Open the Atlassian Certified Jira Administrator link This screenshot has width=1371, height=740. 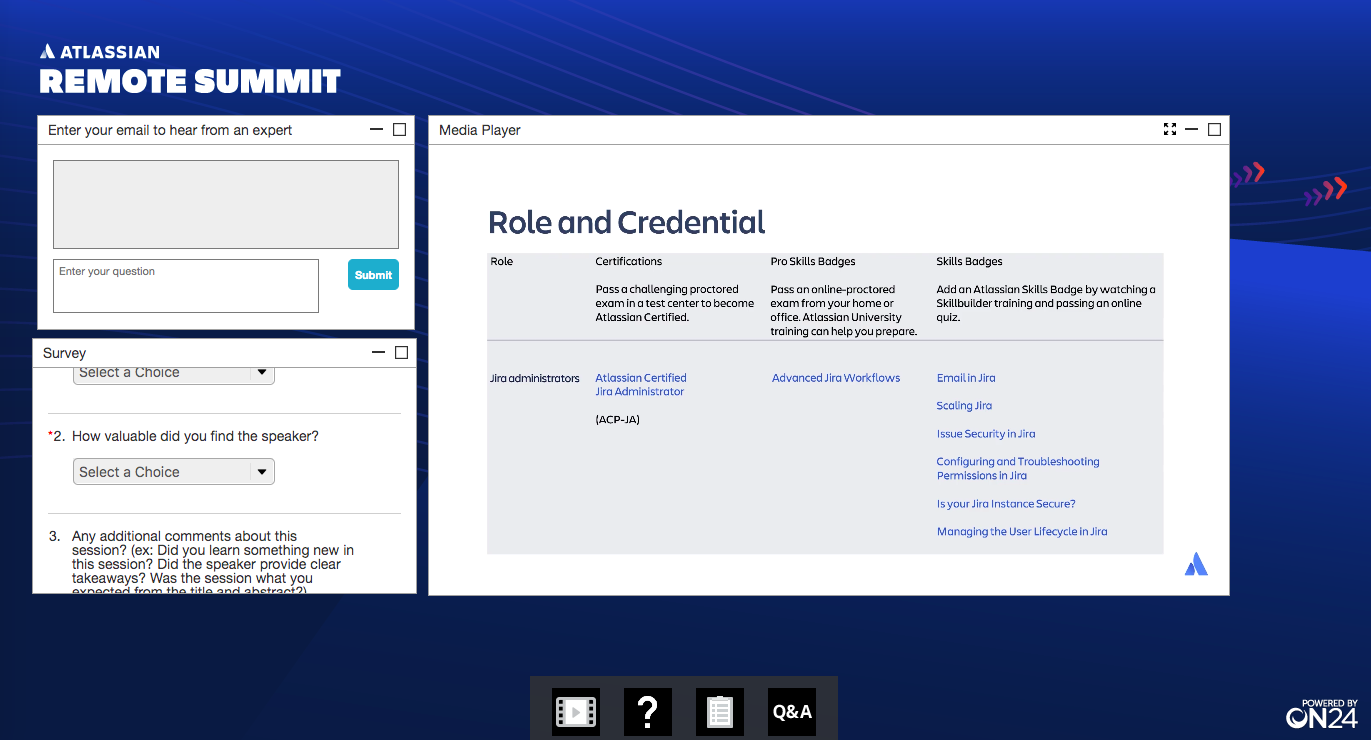tap(641, 385)
